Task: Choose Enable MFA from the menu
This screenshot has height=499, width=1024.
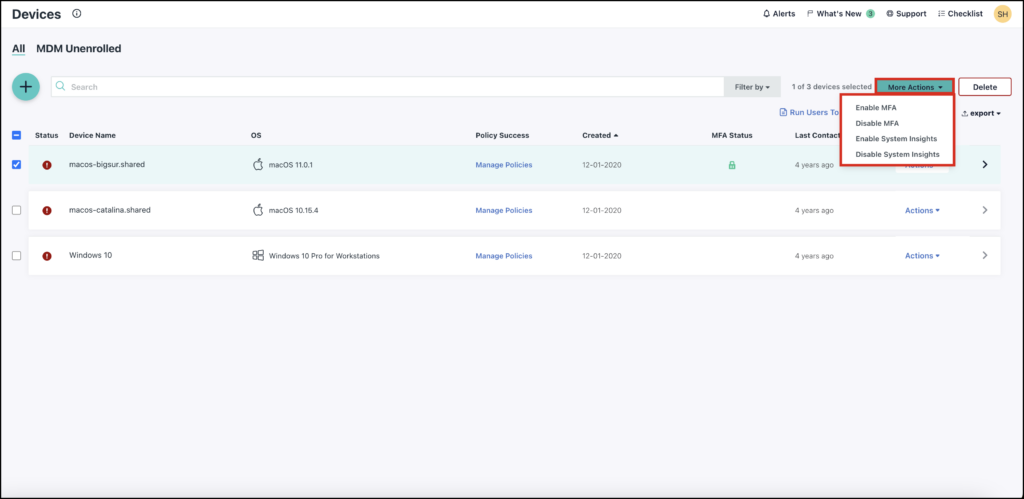Action: (876, 108)
